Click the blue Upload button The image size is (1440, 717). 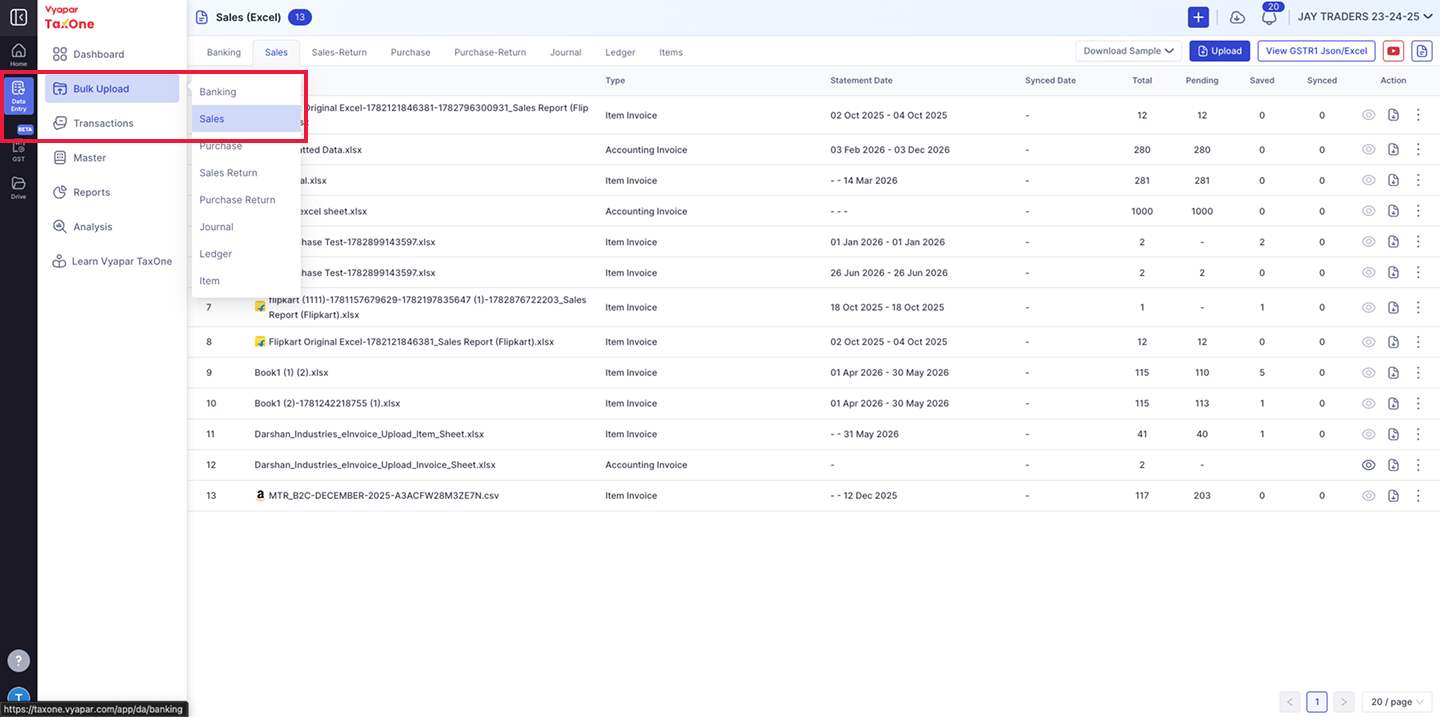click(1219, 51)
